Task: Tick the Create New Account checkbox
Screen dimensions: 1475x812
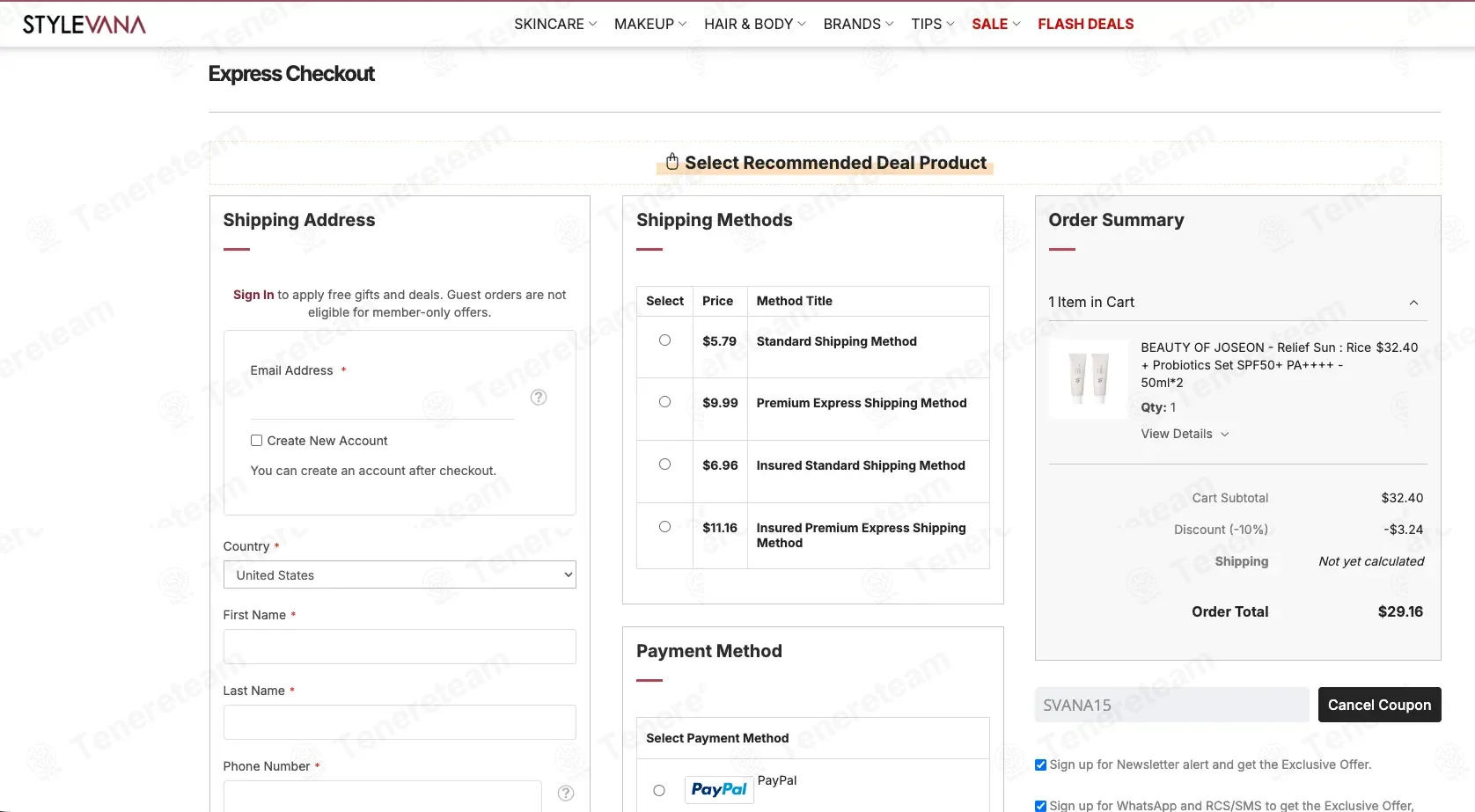Action: click(256, 441)
